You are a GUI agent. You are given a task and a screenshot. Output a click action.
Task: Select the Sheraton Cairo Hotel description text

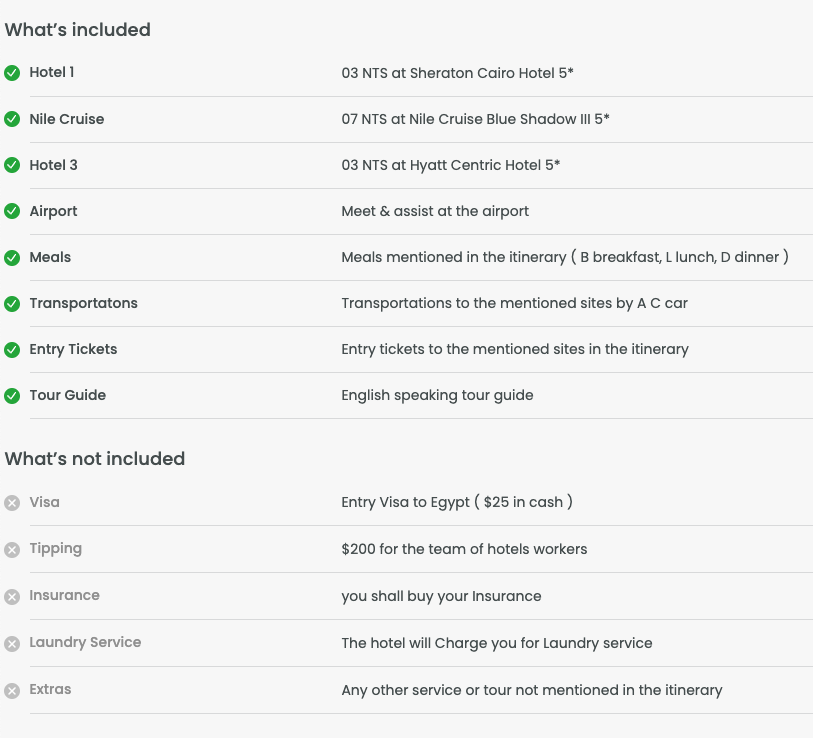(457, 73)
